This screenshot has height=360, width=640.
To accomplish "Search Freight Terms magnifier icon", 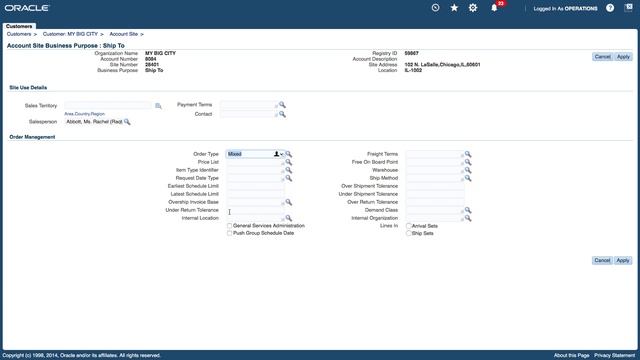I will click(x=468, y=154).
